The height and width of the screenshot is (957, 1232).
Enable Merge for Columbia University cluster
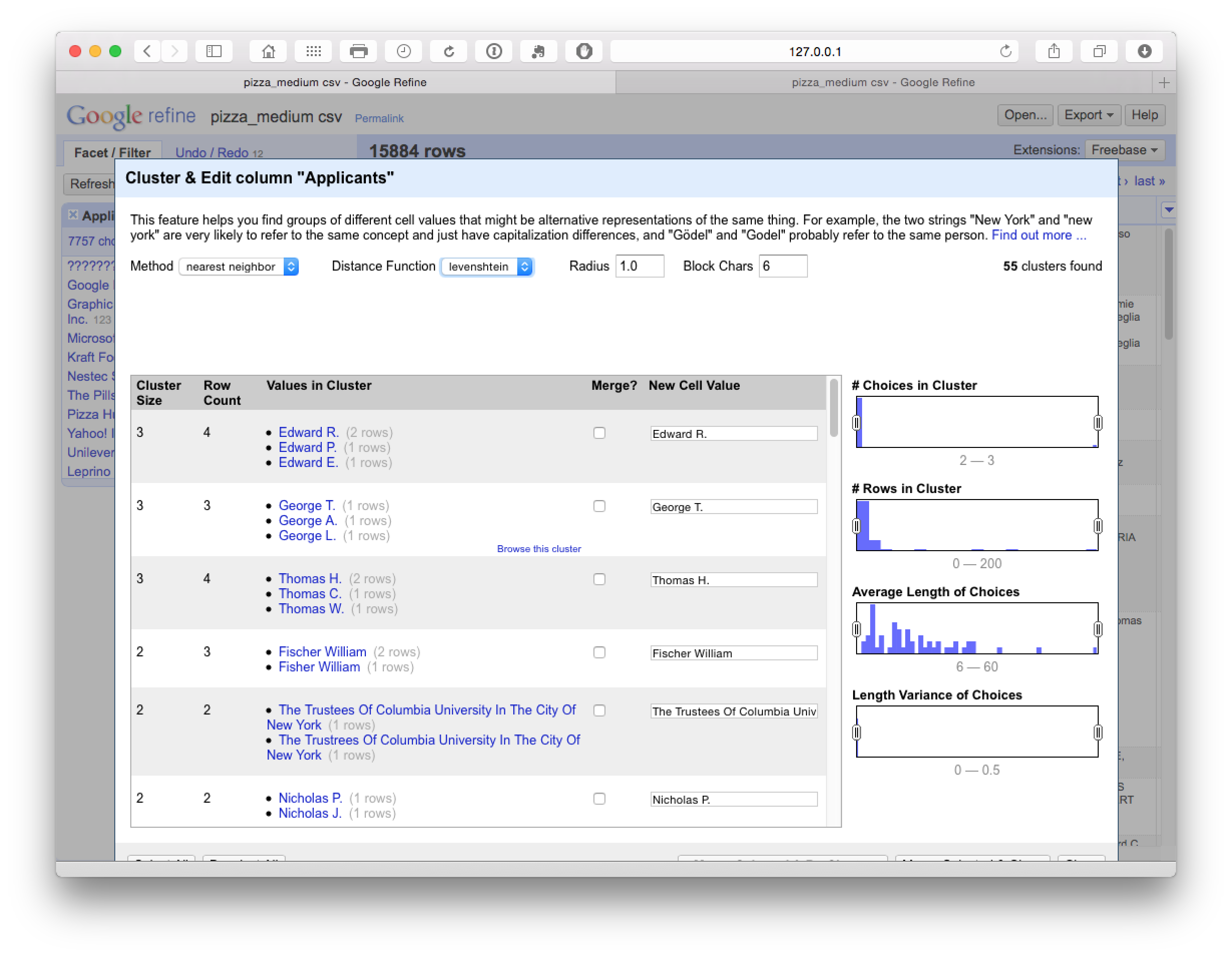(599, 710)
